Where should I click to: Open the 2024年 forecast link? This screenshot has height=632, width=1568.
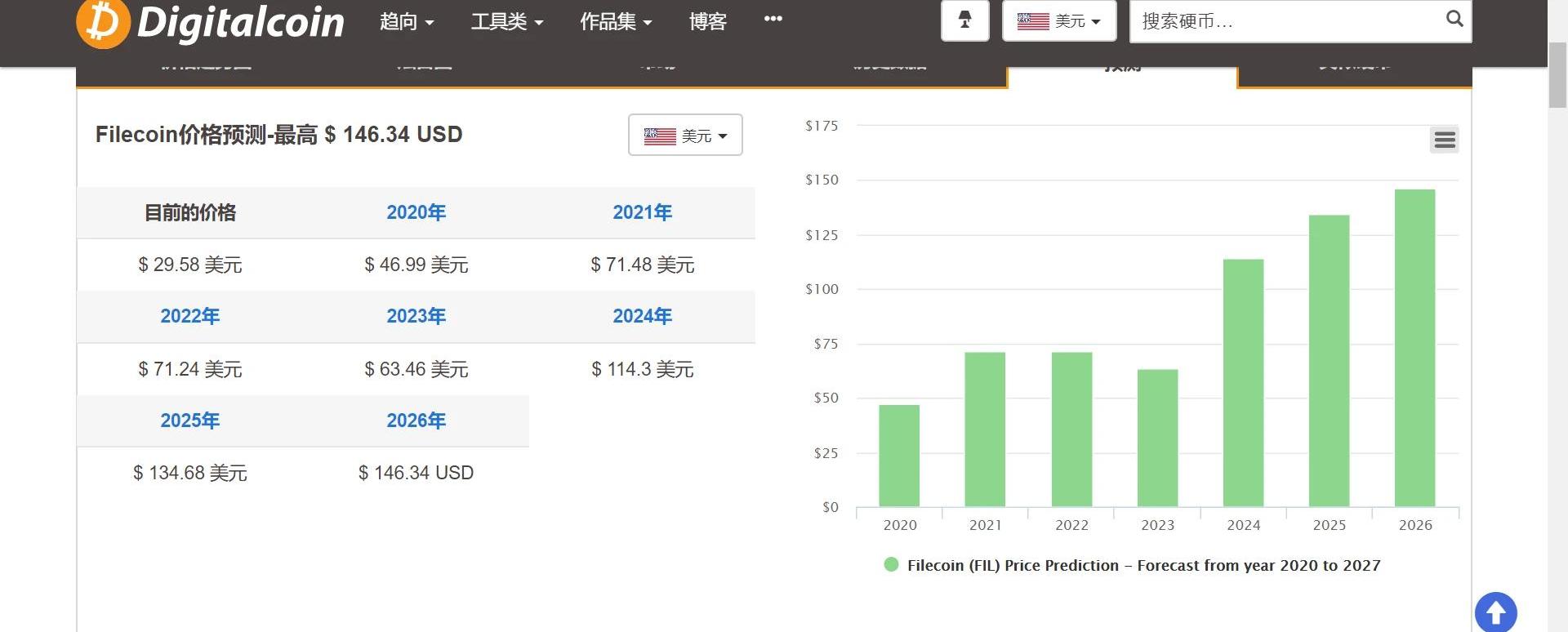tap(642, 316)
